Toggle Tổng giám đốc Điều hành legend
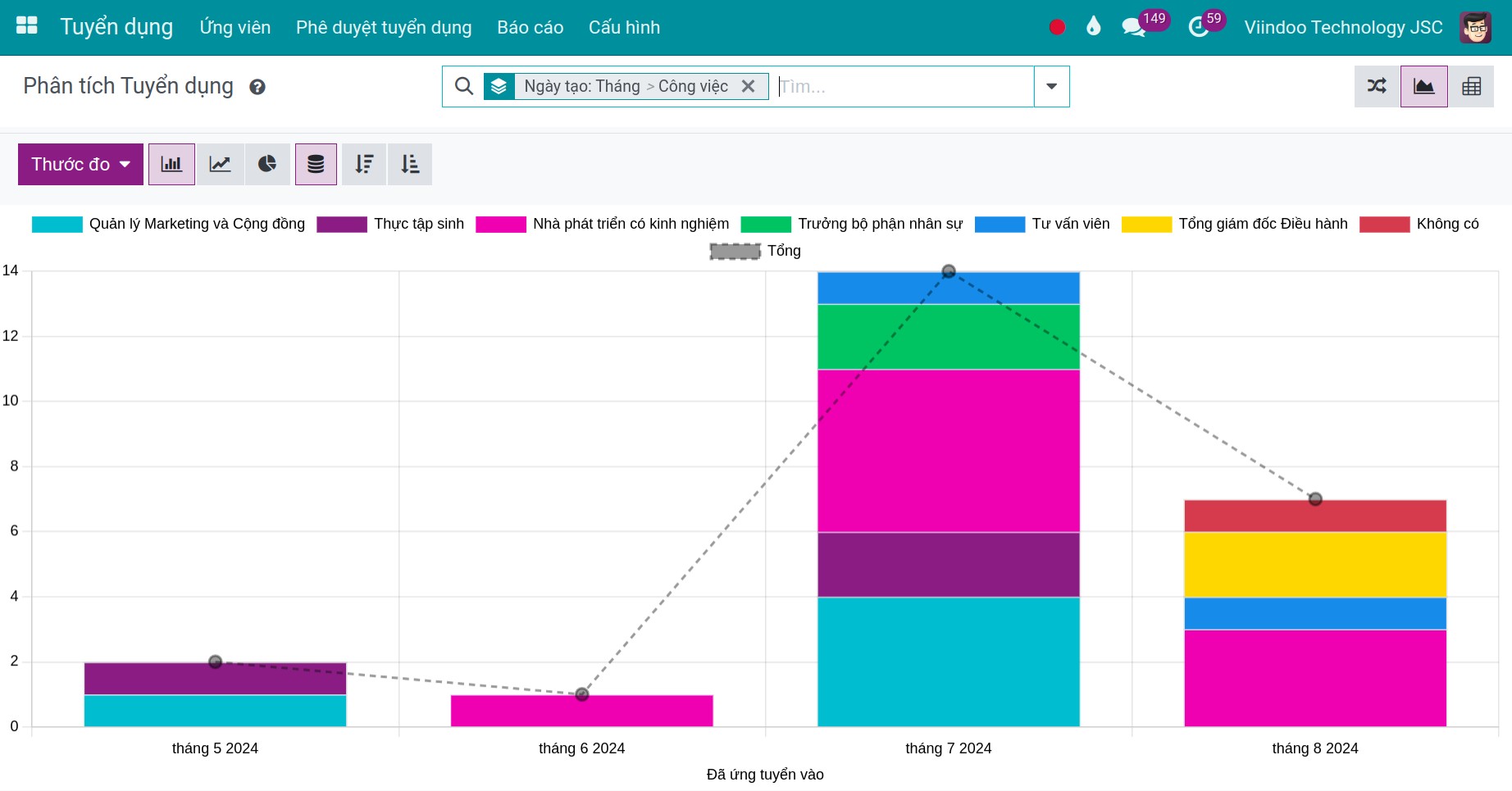The height and width of the screenshot is (791, 1512). [x=1235, y=224]
